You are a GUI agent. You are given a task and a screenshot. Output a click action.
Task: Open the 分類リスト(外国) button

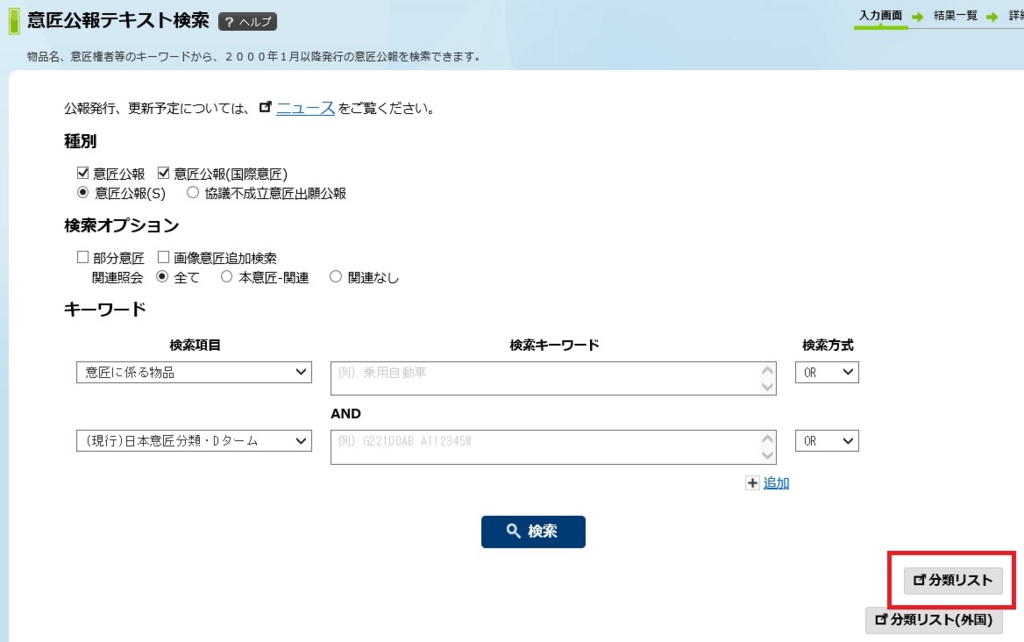click(x=934, y=620)
